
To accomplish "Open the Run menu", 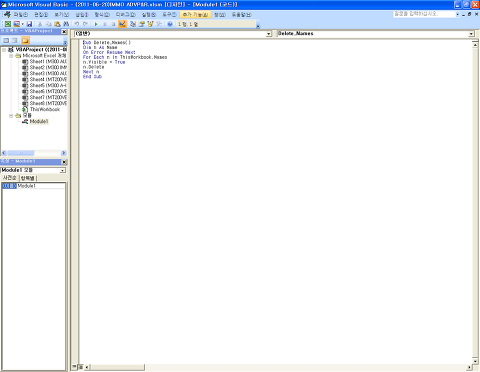I will click(x=149, y=15).
